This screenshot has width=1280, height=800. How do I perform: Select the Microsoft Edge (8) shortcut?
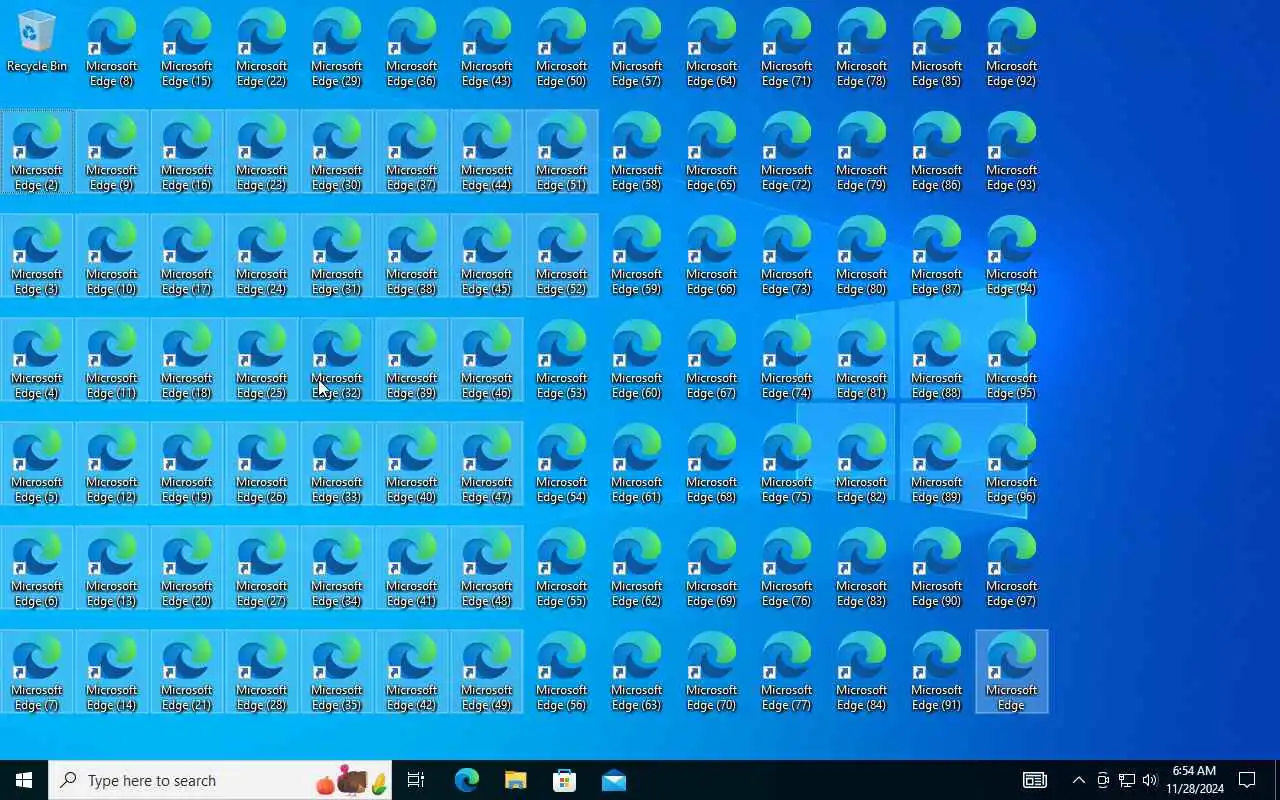click(112, 48)
